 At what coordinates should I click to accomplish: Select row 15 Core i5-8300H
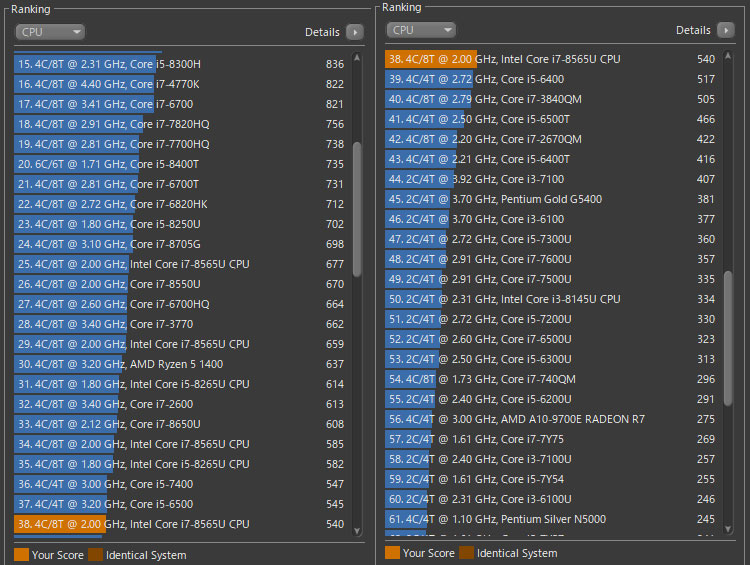(181, 64)
